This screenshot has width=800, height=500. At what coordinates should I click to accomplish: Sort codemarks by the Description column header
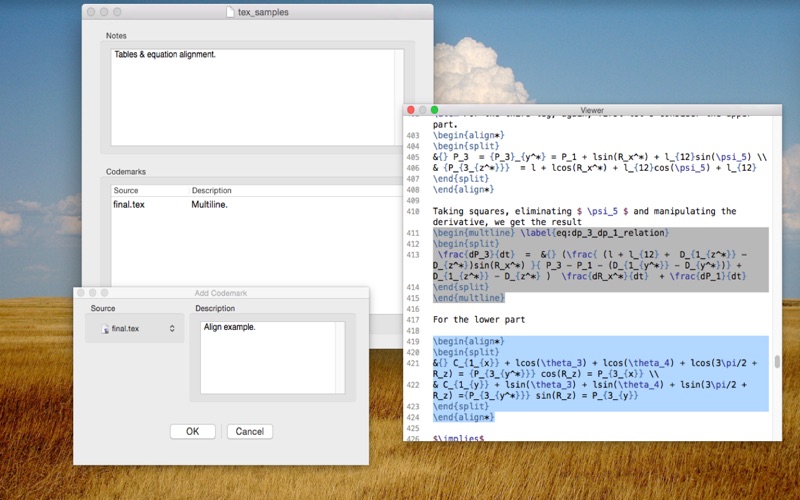[296, 190]
